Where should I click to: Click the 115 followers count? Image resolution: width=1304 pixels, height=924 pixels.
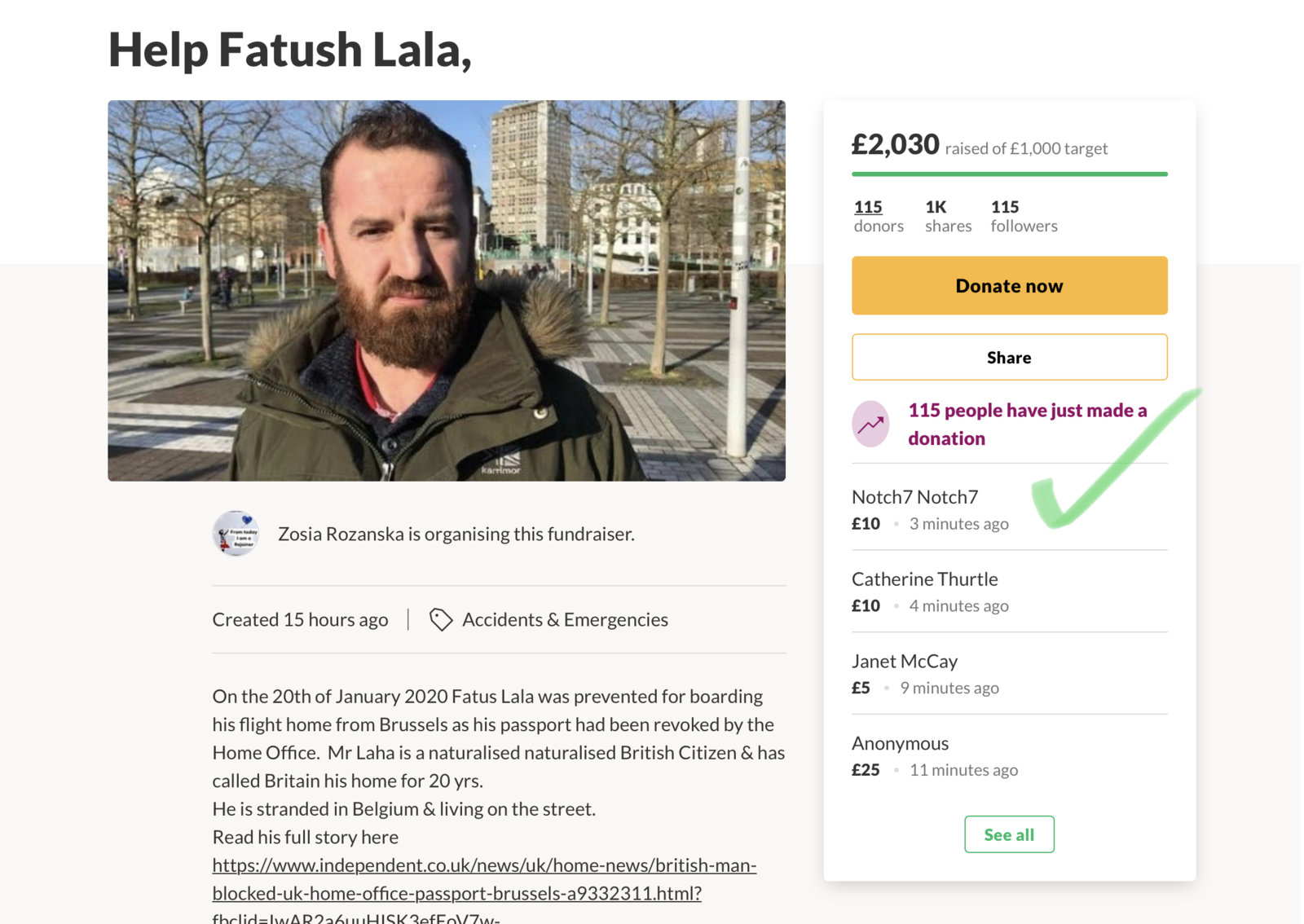(1024, 216)
